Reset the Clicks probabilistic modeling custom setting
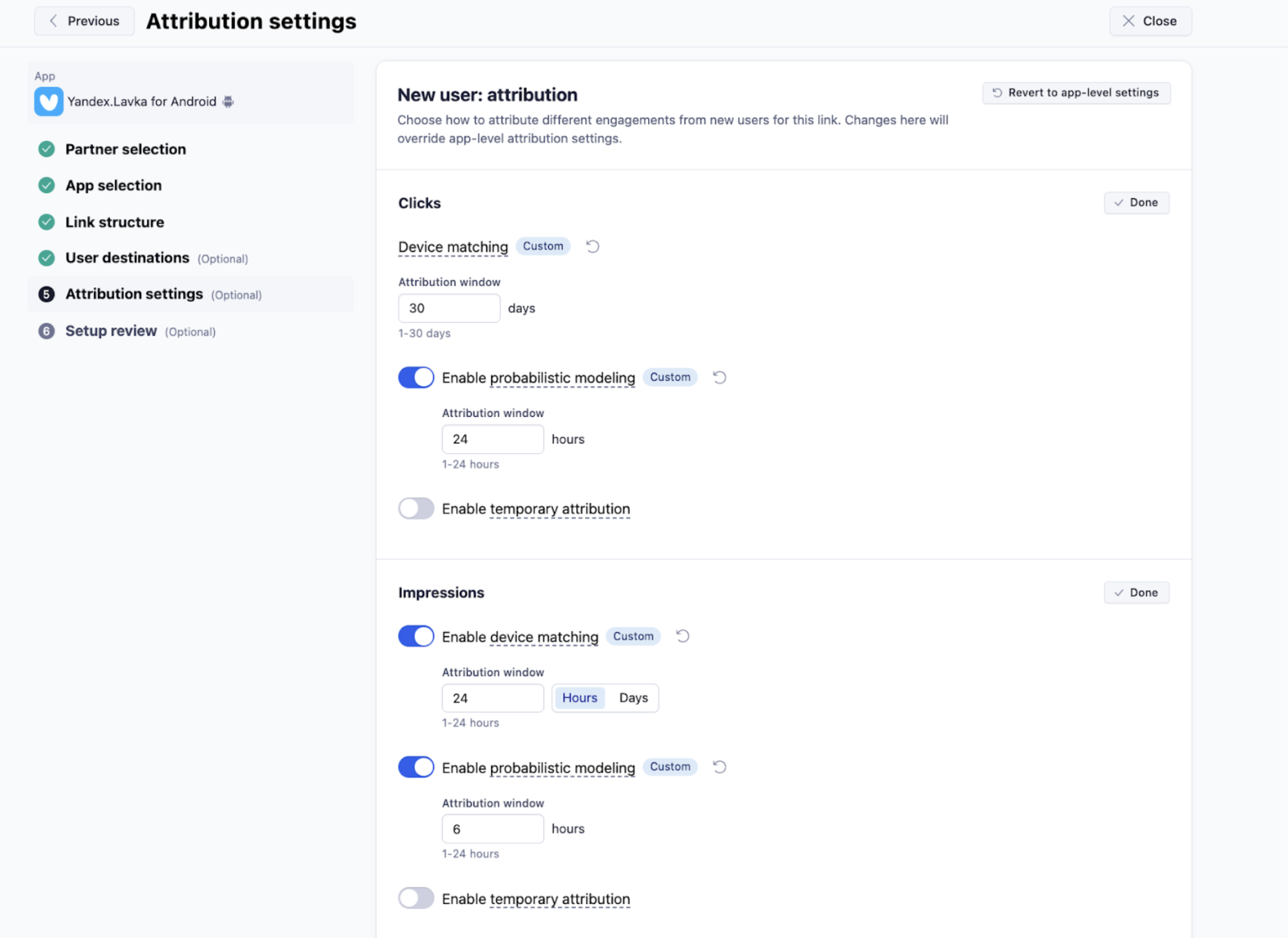The height and width of the screenshot is (938, 1288). [x=719, y=378]
